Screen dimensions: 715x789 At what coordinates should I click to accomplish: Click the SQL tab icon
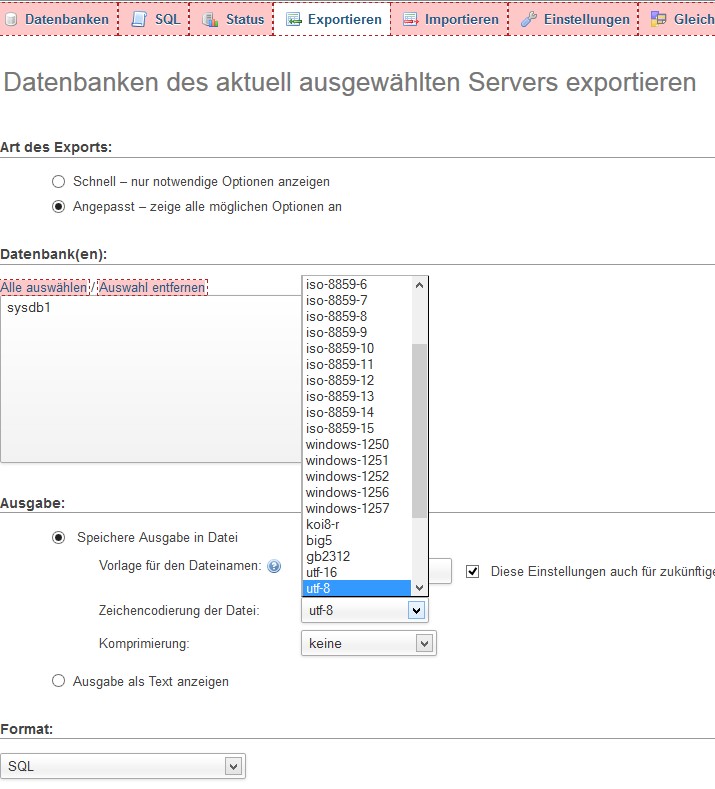138,19
